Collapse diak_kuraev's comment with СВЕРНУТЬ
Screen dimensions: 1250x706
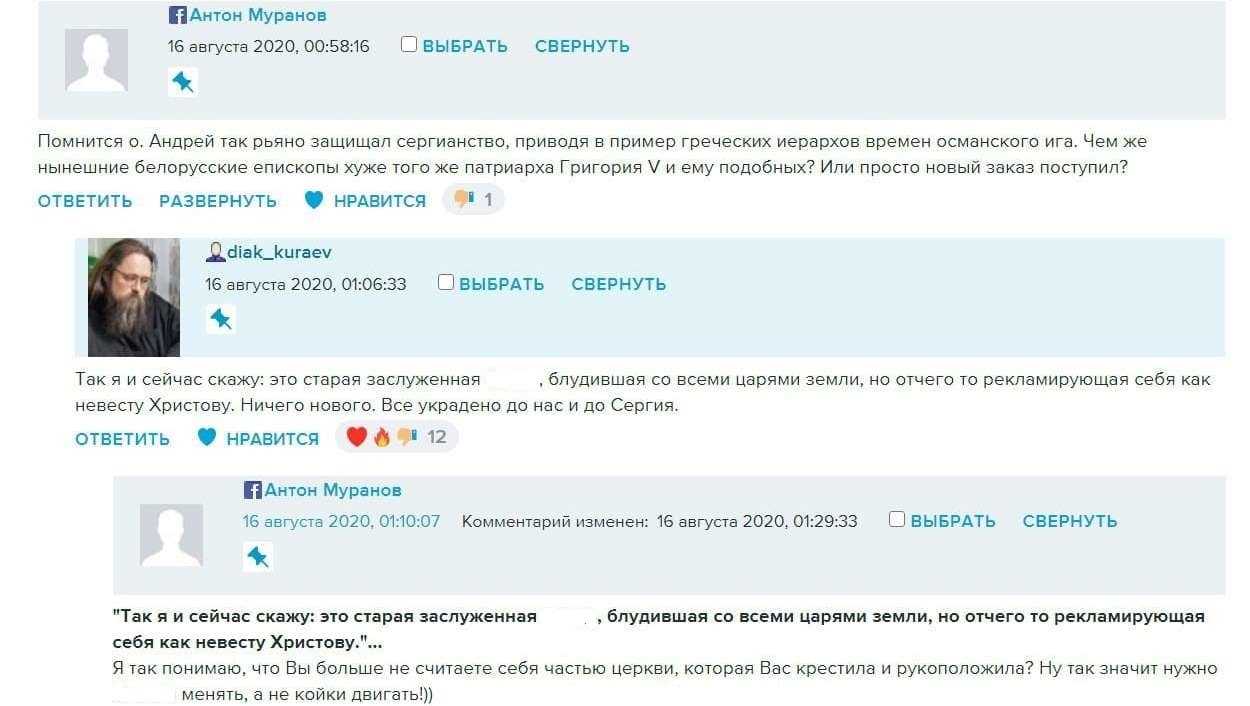tap(619, 284)
